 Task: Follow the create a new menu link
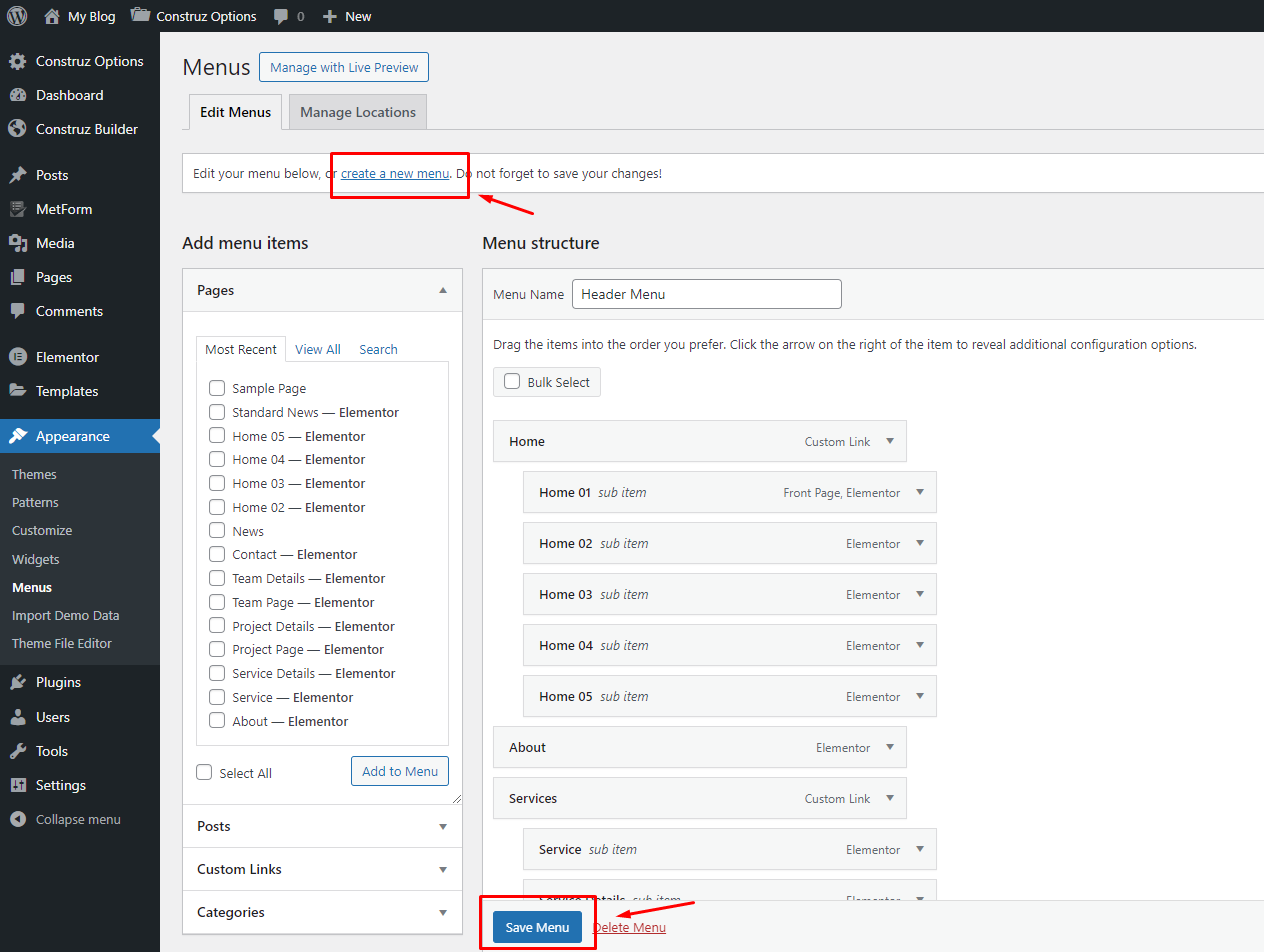395,173
